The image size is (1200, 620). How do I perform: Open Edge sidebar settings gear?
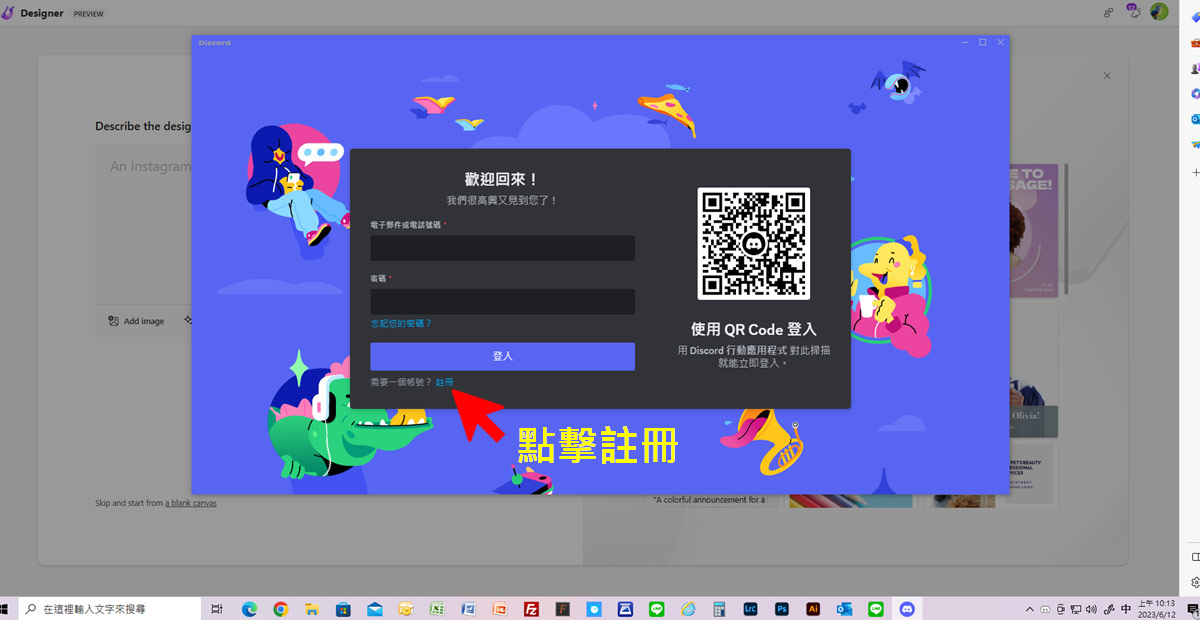point(1195,582)
